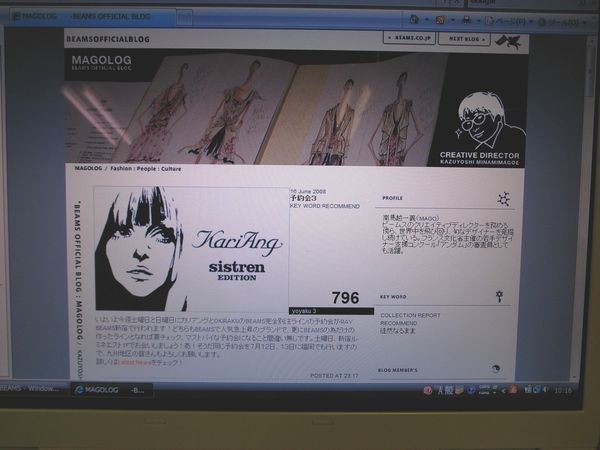
Task: Click the post number 796
Action: 345,298
